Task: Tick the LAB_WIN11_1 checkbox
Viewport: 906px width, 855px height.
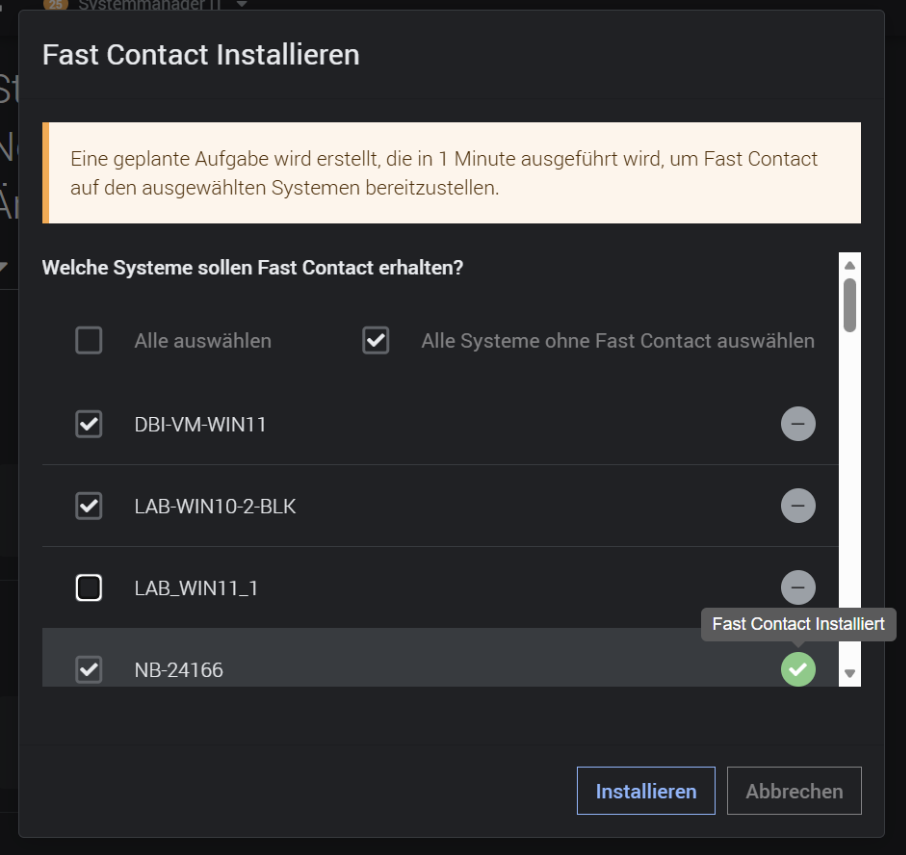Action: tap(88, 588)
